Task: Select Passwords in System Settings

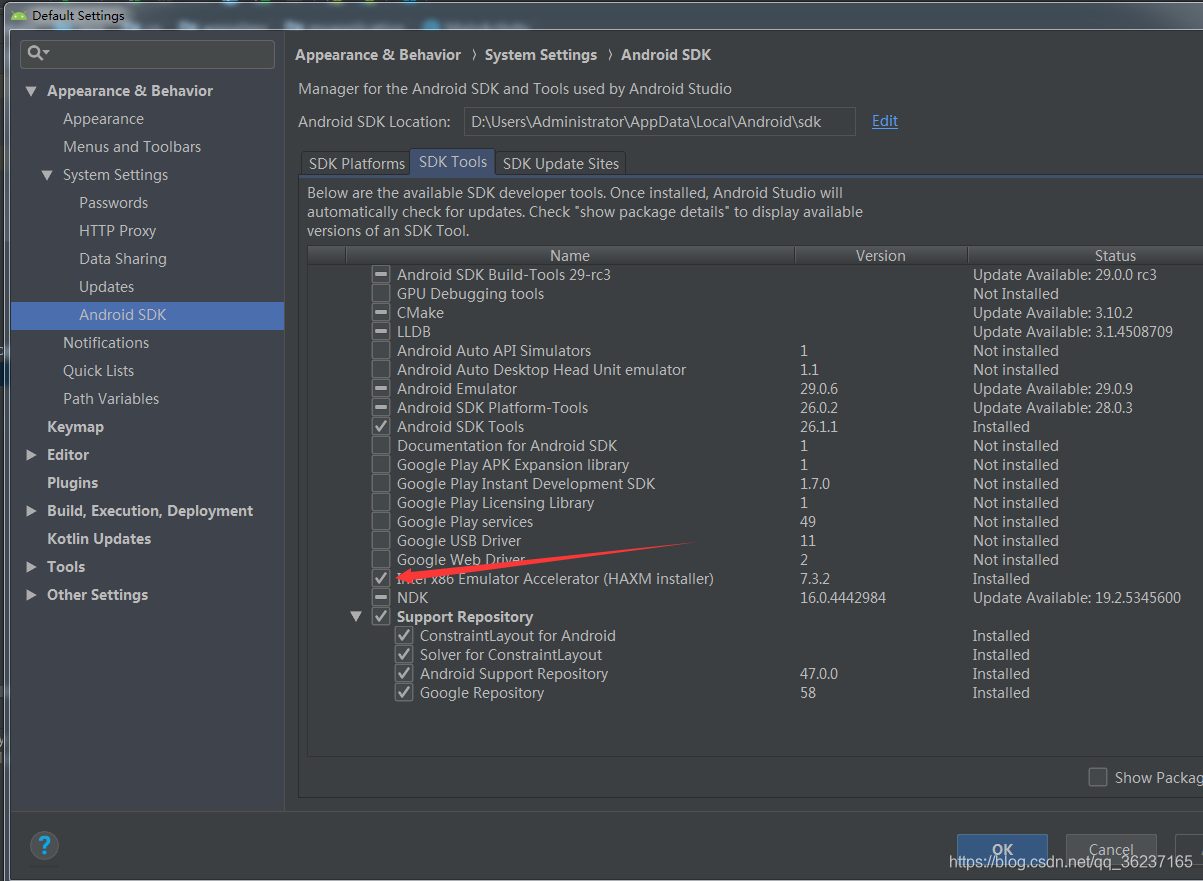Action: [113, 203]
